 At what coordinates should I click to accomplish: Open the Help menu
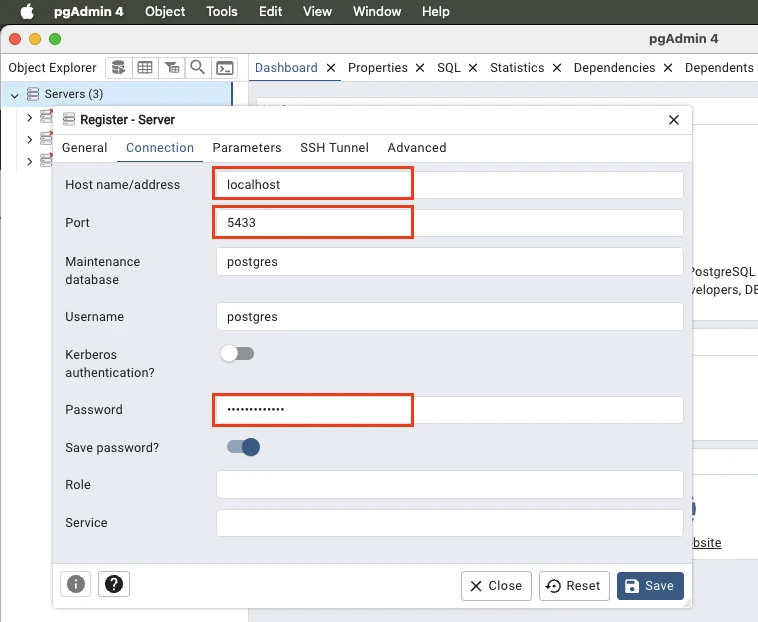click(x=436, y=12)
